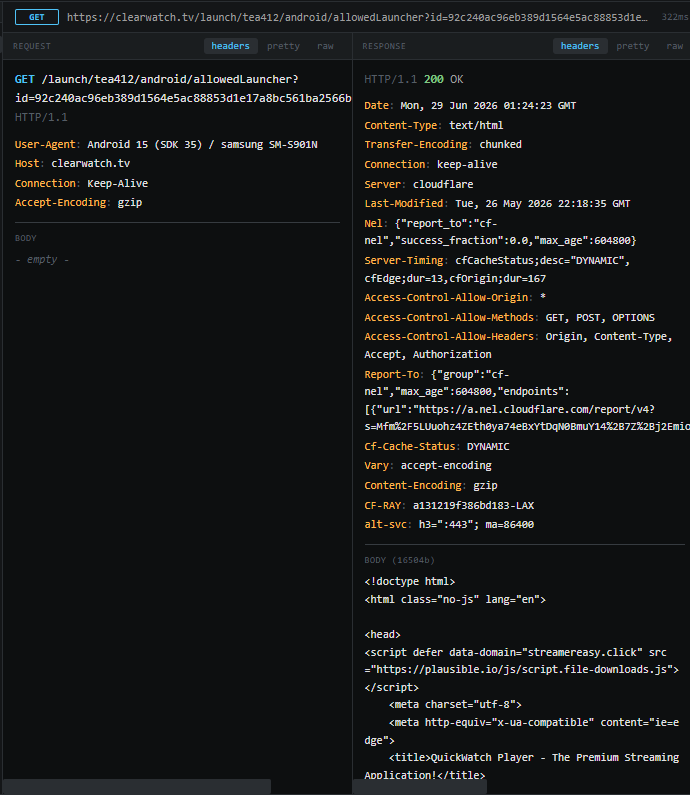Click the request pane horizontal scrollbar
Screen dimensions: 690x795
pos(137,787)
